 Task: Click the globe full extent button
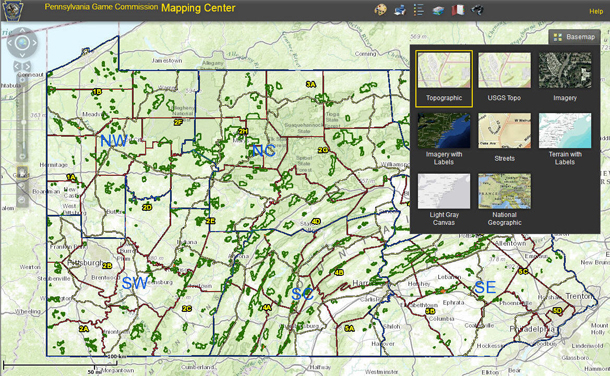[22, 42]
